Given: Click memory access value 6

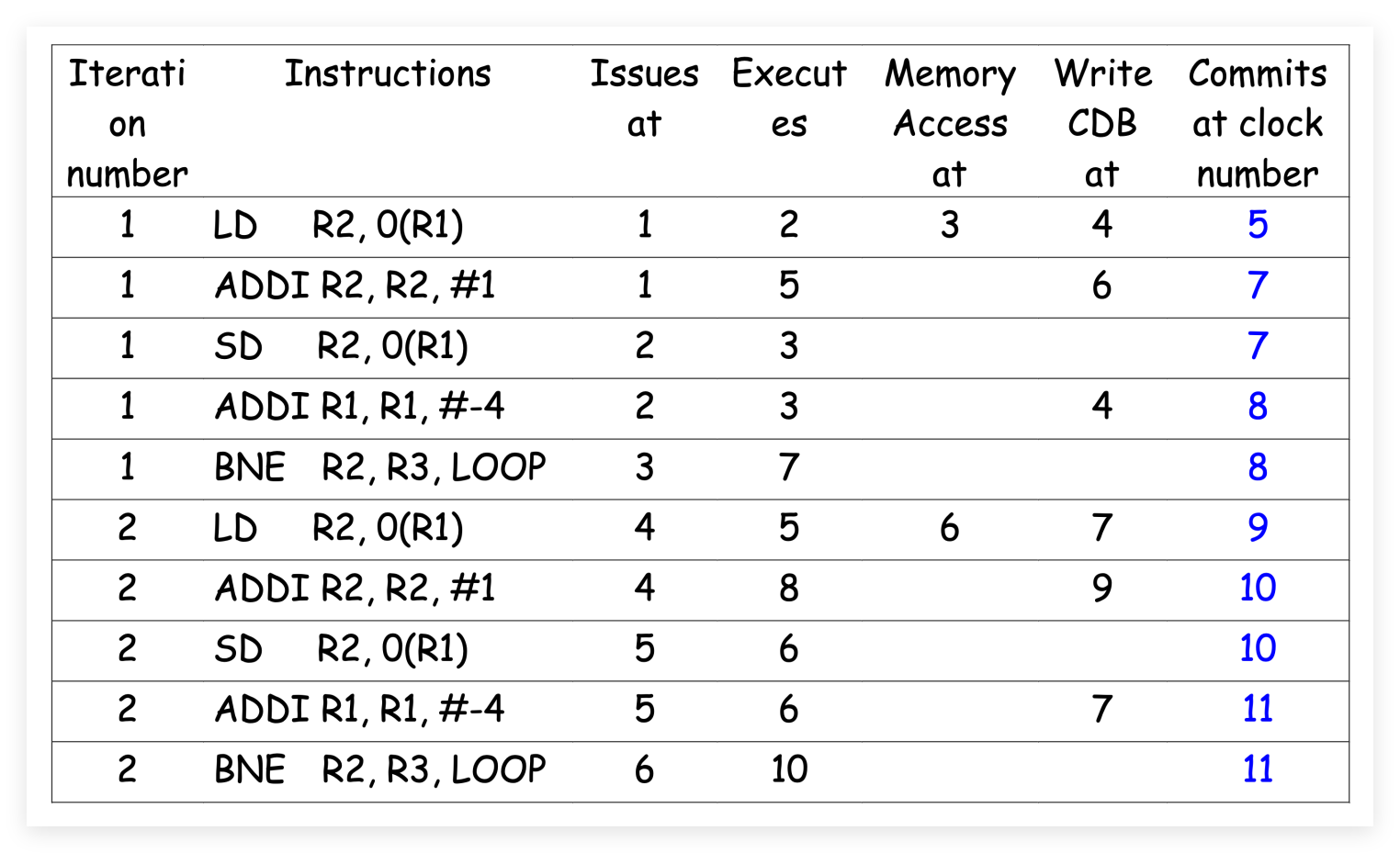Looking at the screenshot, I should click(x=950, y=528).
